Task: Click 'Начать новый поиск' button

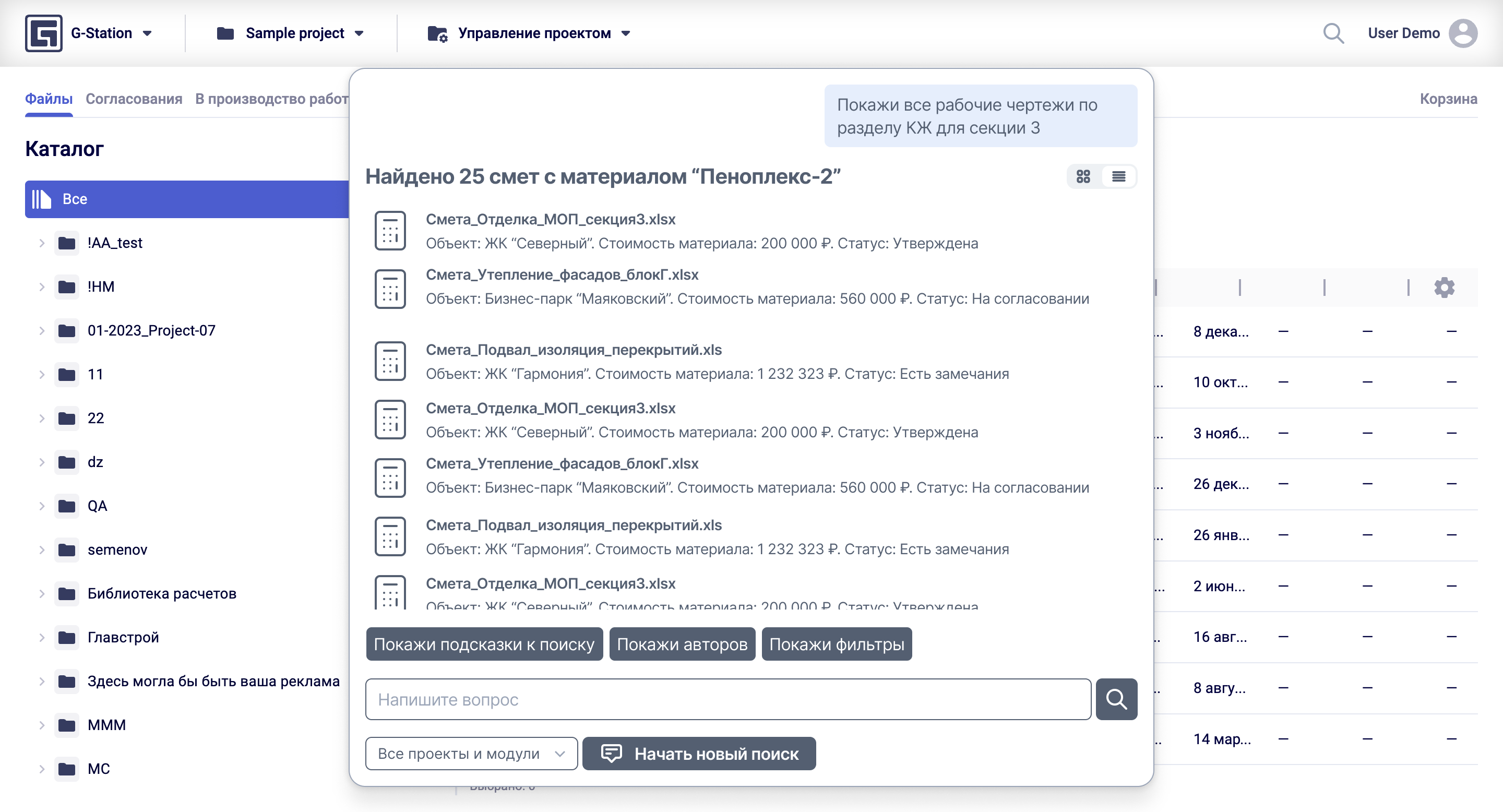Action: tap(698, 754)
